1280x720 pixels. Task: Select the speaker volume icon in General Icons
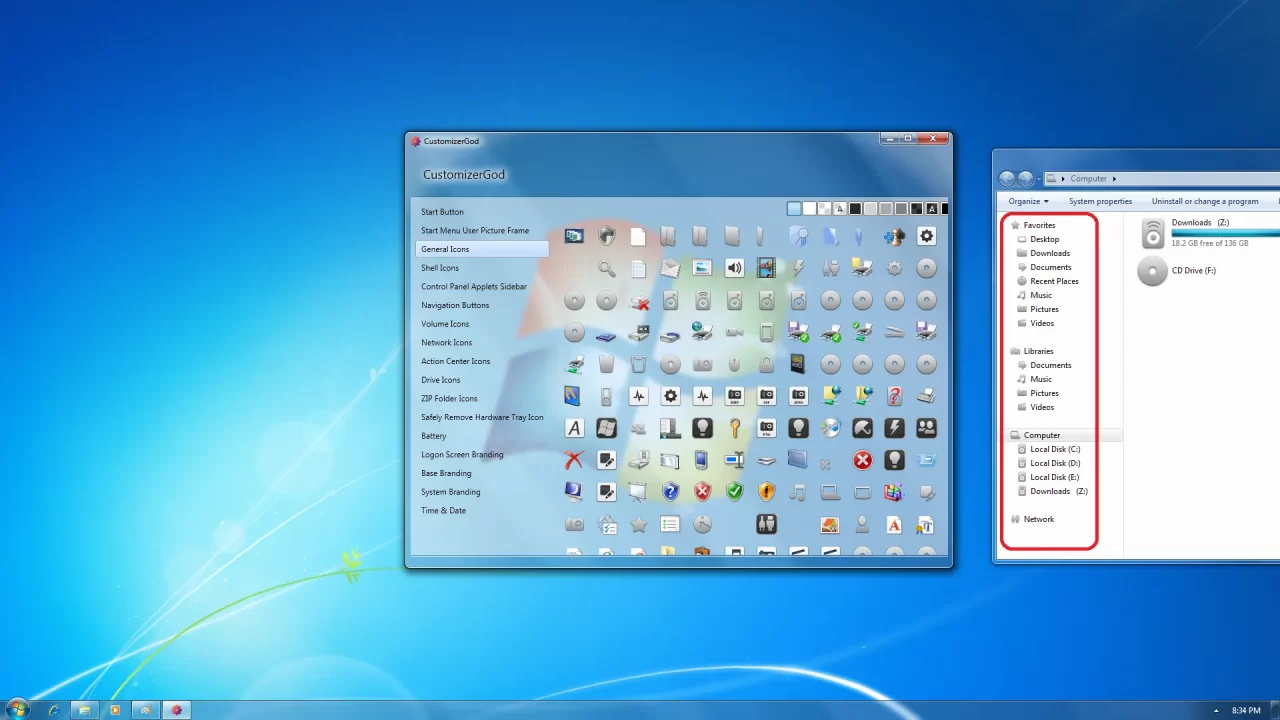[x=734, y=268]
